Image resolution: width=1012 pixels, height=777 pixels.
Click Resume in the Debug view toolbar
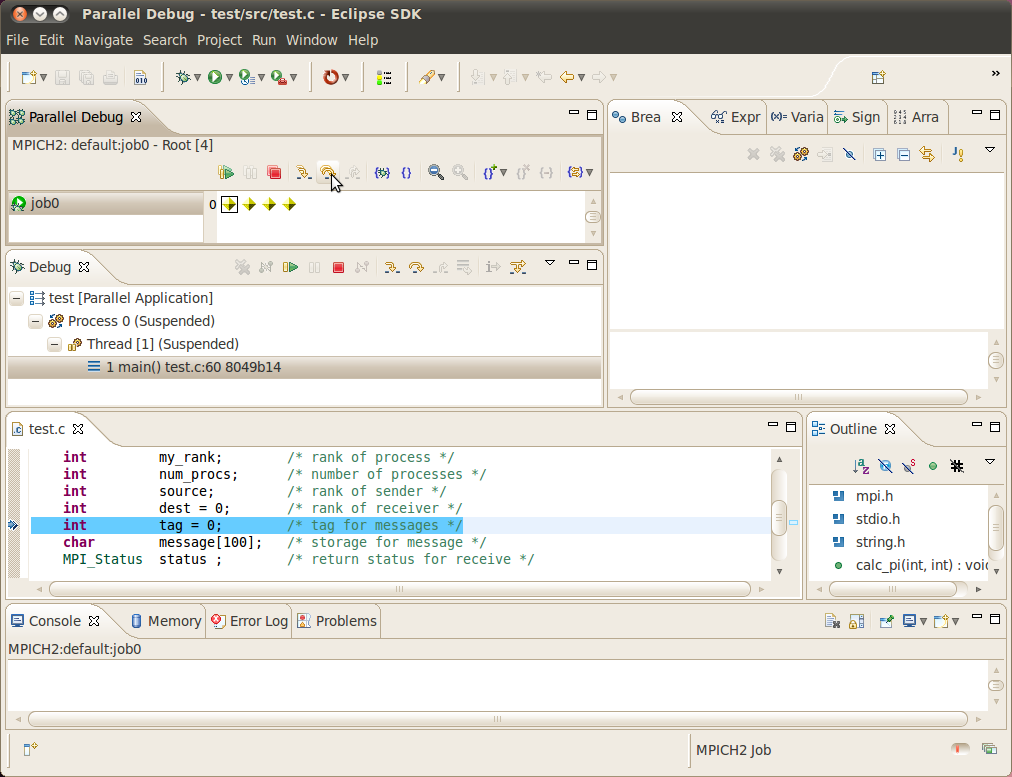point(290,267)
